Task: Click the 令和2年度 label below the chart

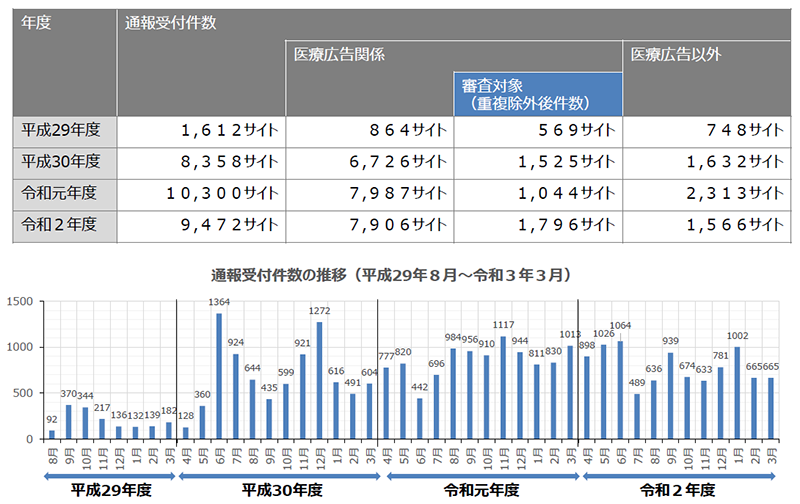Action: (679, 490)
